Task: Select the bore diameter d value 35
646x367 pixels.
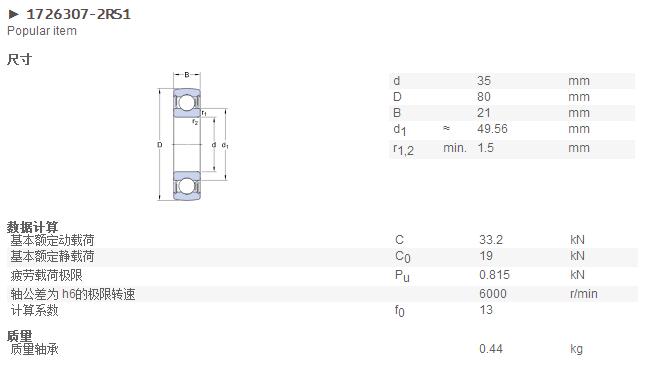Action: pos(484,81)
